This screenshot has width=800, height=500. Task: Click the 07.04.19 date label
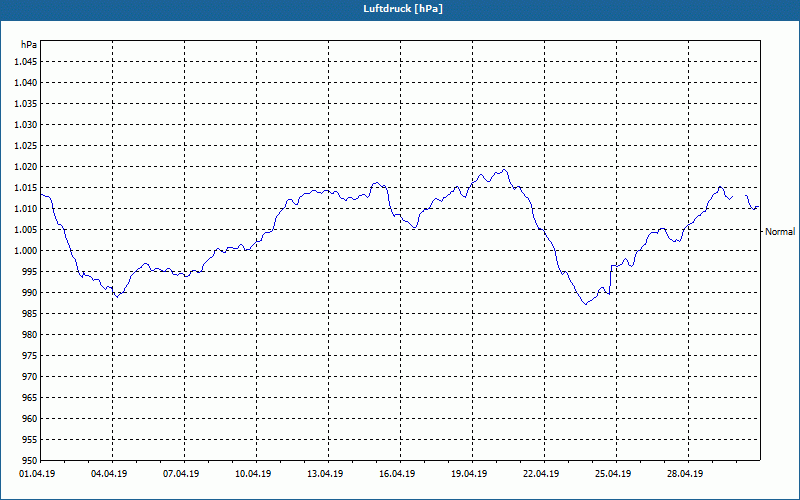(x=181, y=474)
